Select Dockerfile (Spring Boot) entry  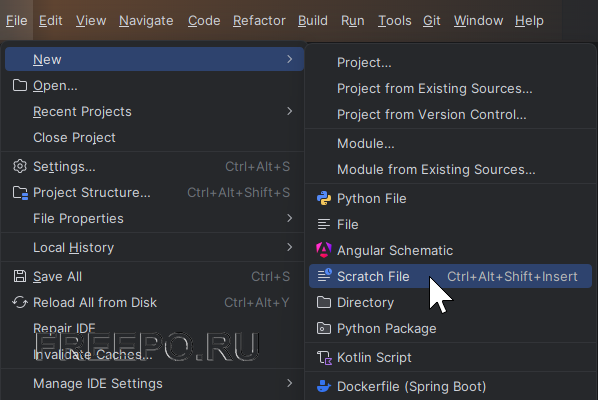[x=450, y=386]
